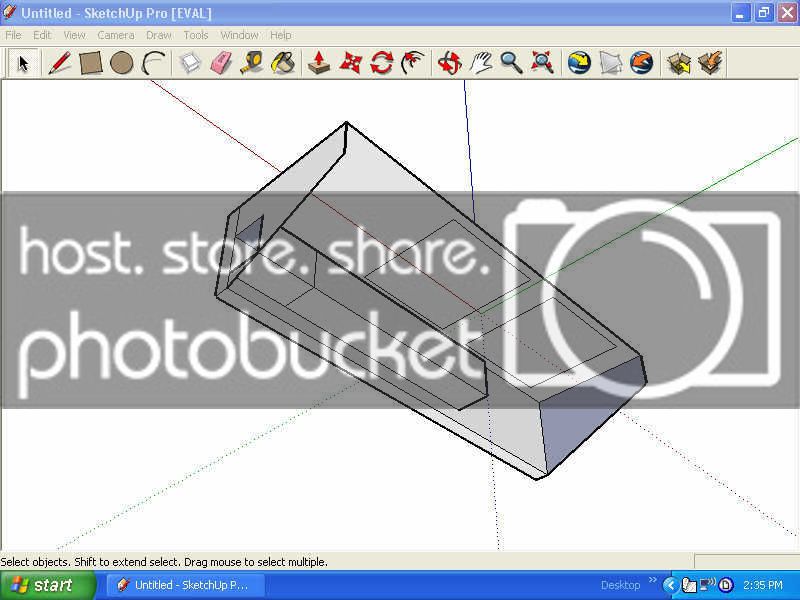800x600 pixels.
Task: Select the pink Eraser tool
Action: [x=221, y=63]
